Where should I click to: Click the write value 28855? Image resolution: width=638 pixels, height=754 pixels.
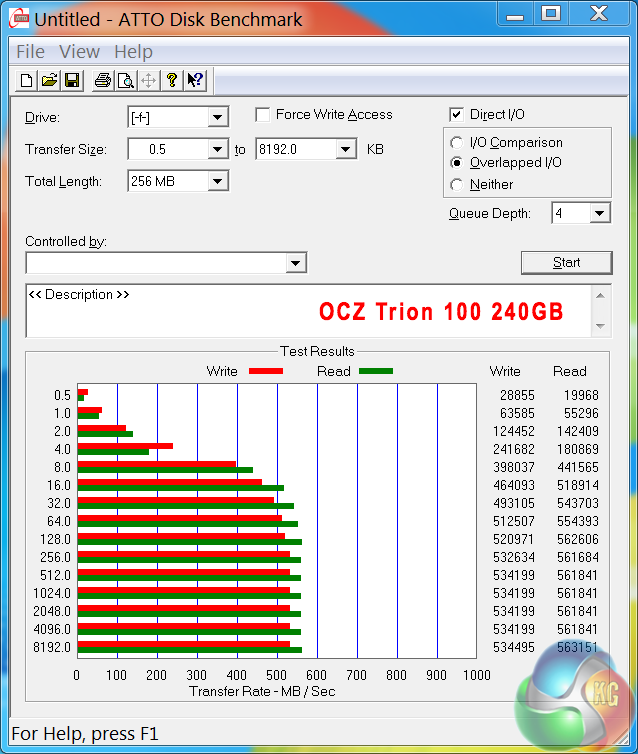point(517,395)
